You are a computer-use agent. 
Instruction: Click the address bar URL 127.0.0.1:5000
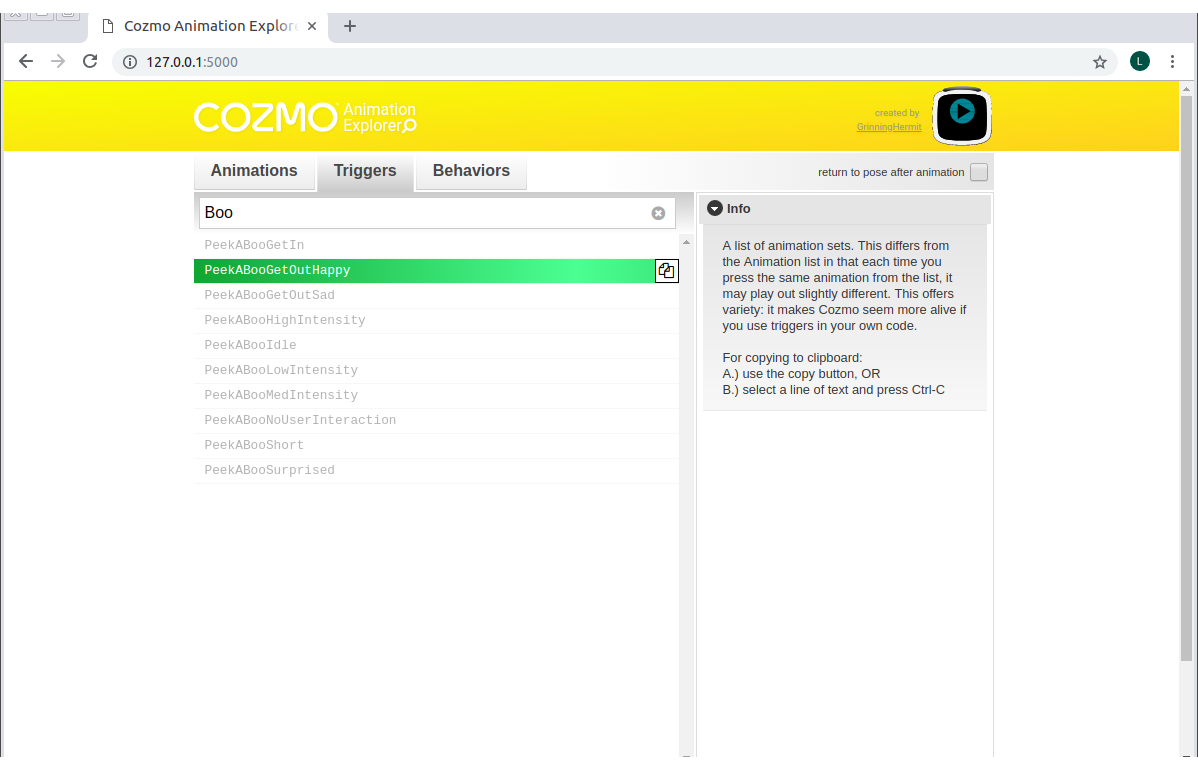(x=192, y=62)
